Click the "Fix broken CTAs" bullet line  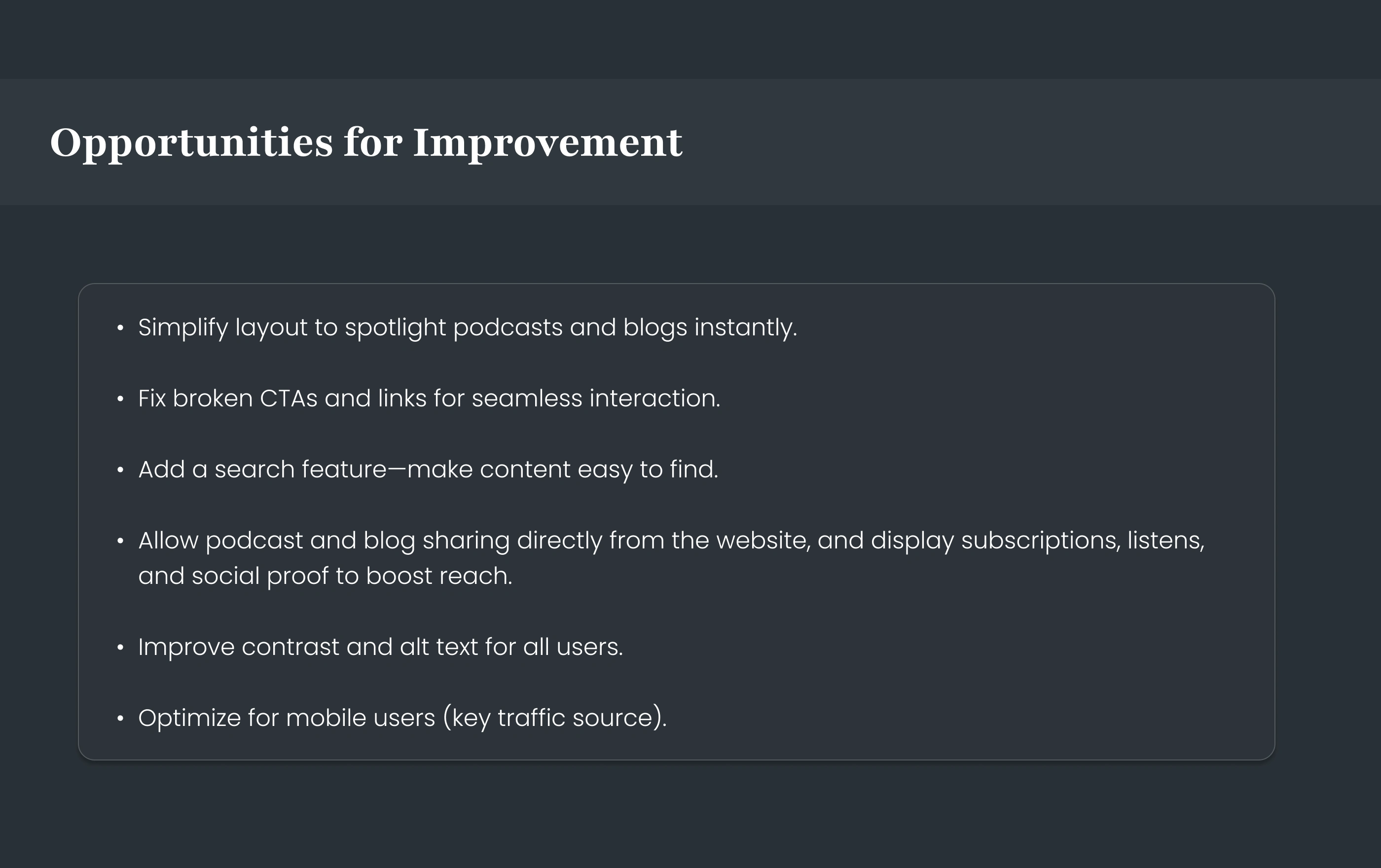coord(429,398)
